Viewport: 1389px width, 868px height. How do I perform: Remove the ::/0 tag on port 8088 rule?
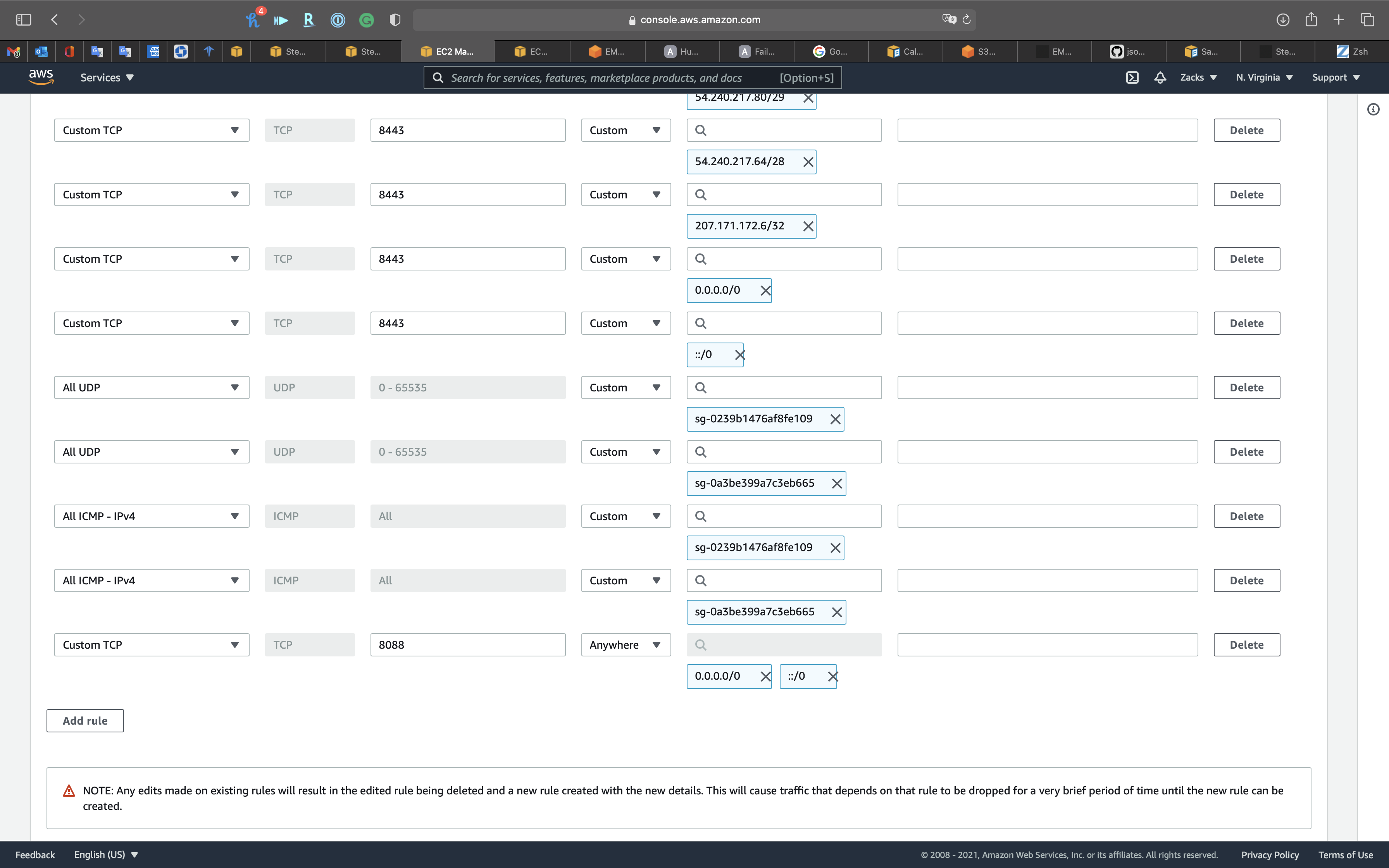[832, 676]
